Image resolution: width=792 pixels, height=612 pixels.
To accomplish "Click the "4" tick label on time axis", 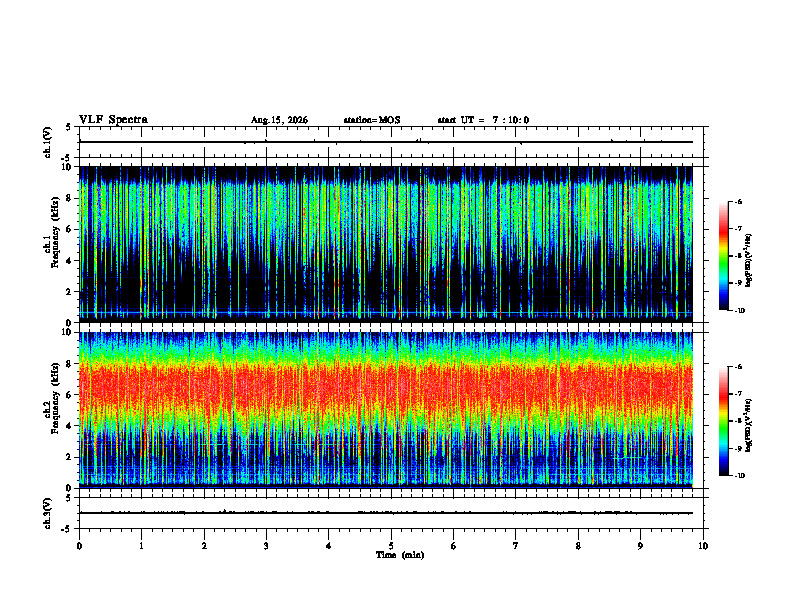I will point(329,546).
